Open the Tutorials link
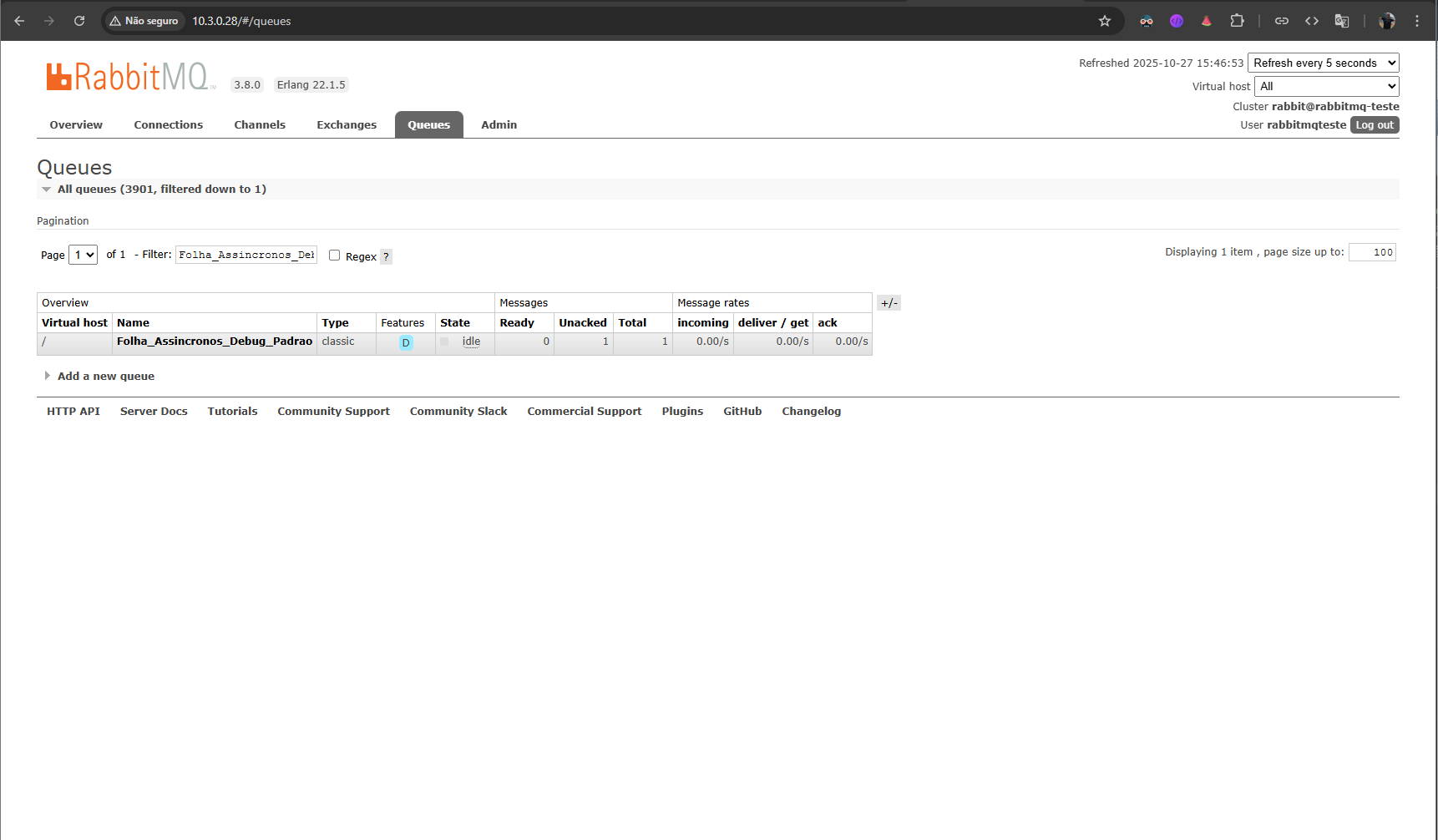Viewport: 1438px width, 840px height. pos(233,412)
